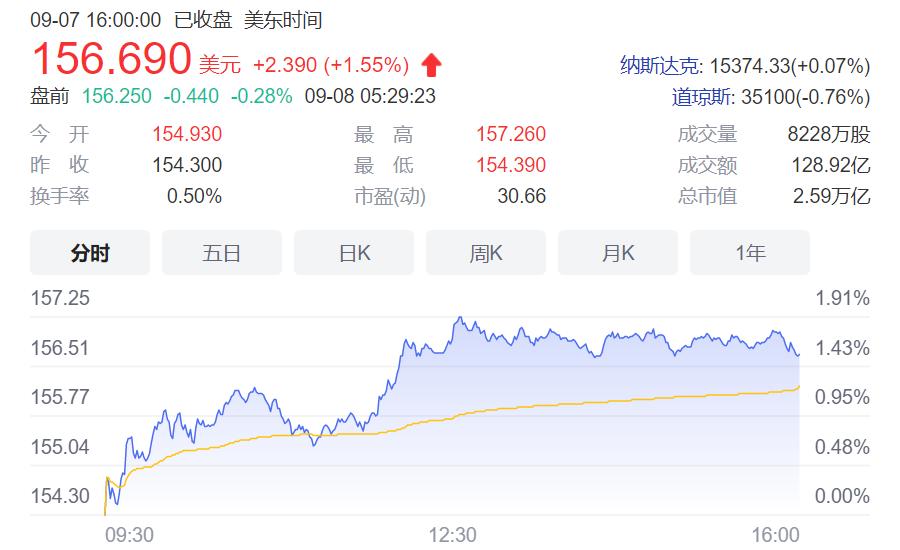900x550 pixels.
Task: Select the 月K monthly chart tab
Action: point(618,253)
